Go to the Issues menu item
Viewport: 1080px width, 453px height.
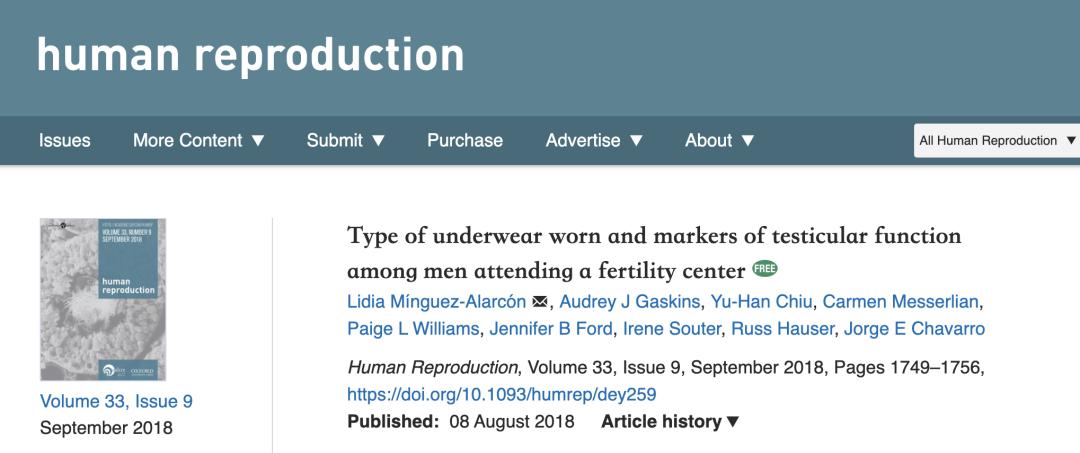[x=65, y=140]
